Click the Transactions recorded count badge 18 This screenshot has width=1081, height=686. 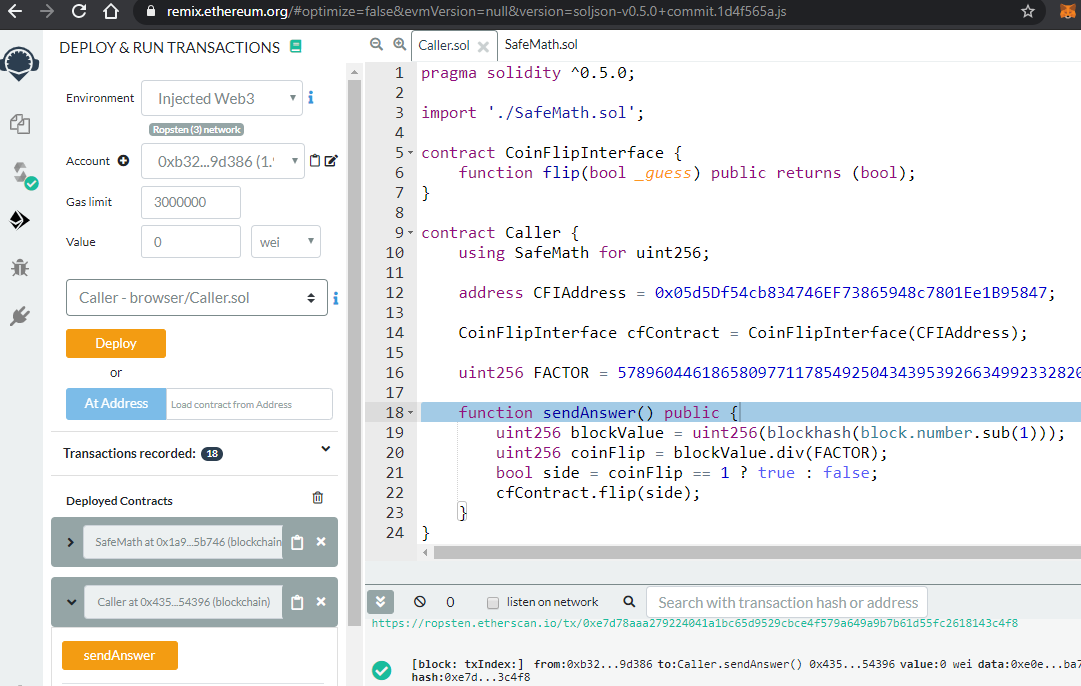tap(212, 454)
